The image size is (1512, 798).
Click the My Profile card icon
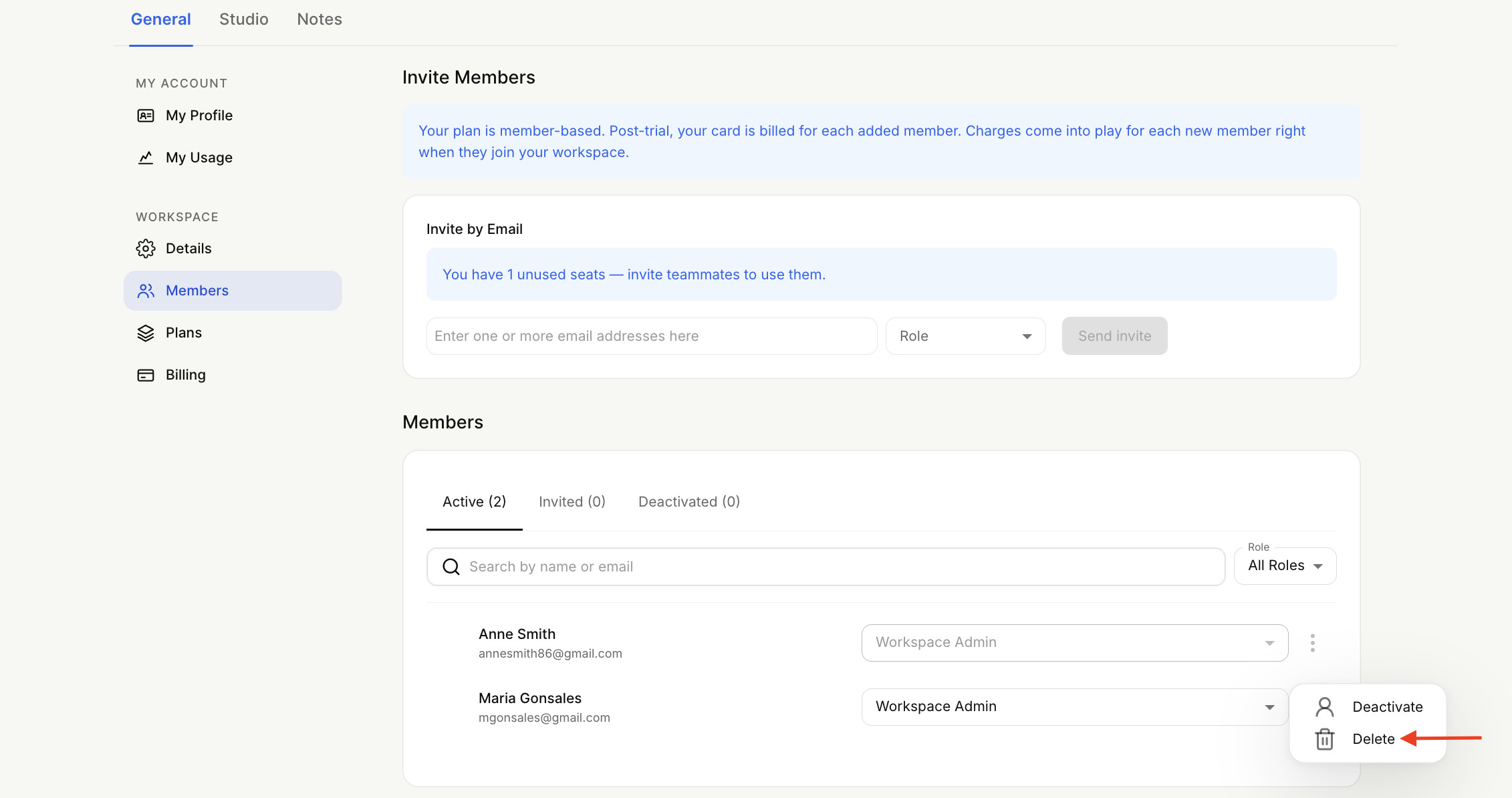tap(146, 116)
